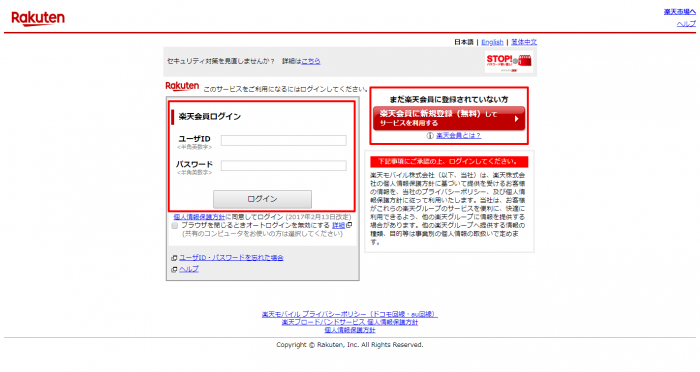
Task: Click the white arrow on the red registration button
Action: 516,119
